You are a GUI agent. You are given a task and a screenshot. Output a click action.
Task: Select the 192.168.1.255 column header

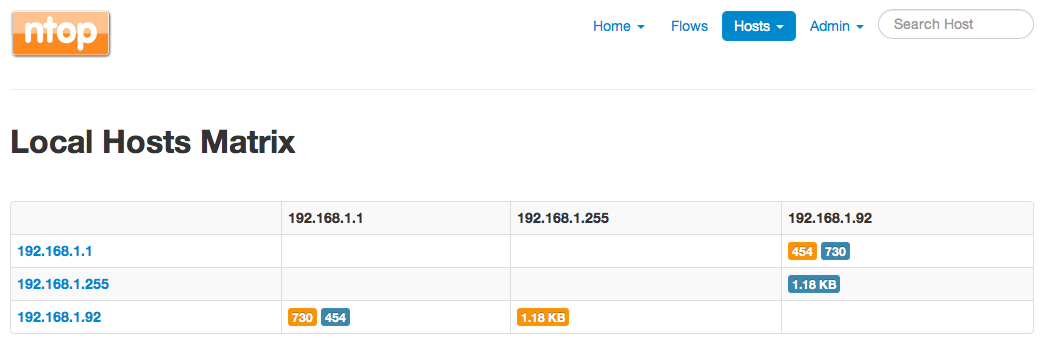coord(563,218)
